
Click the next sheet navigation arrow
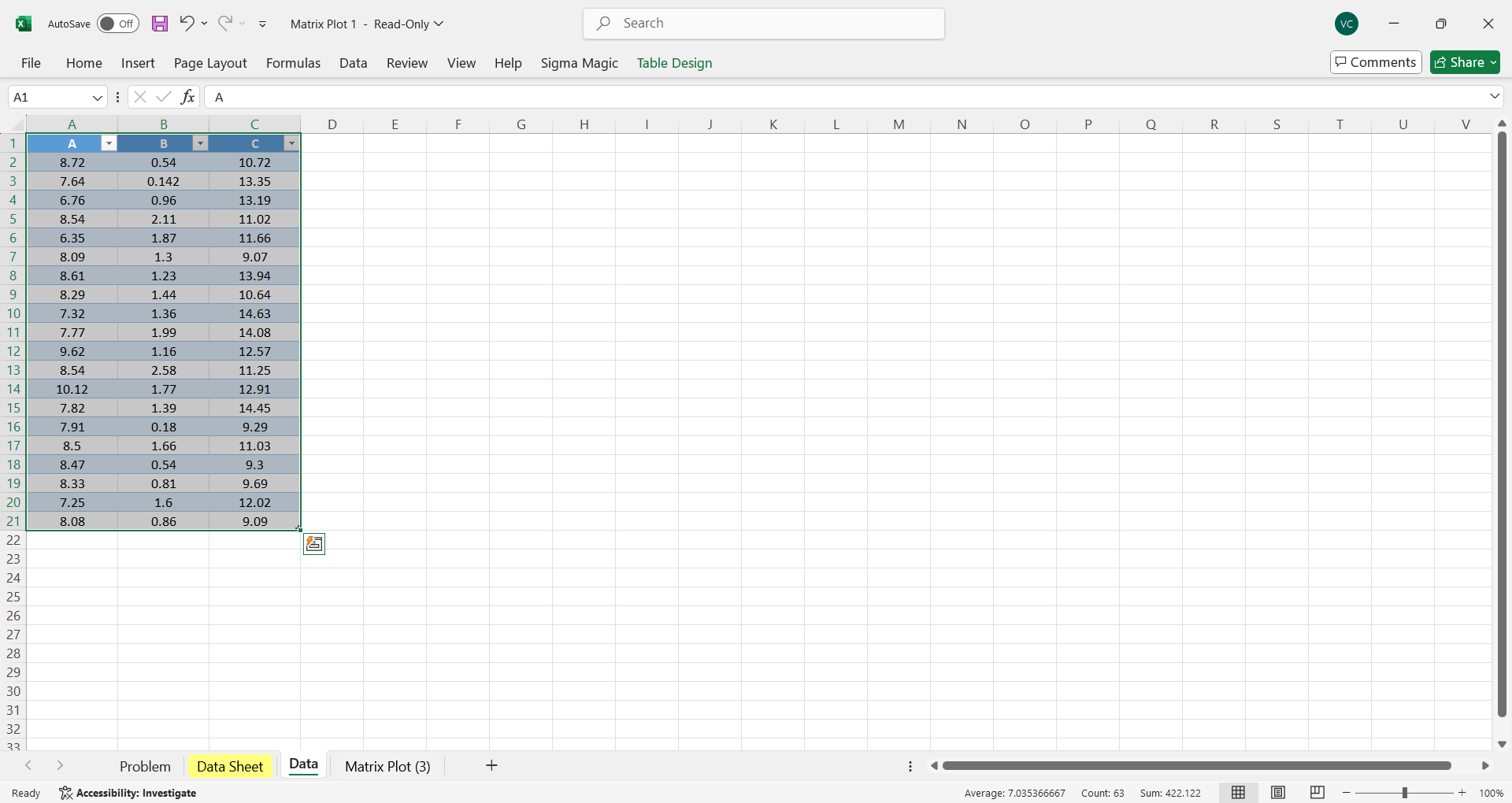coord(60,765)
